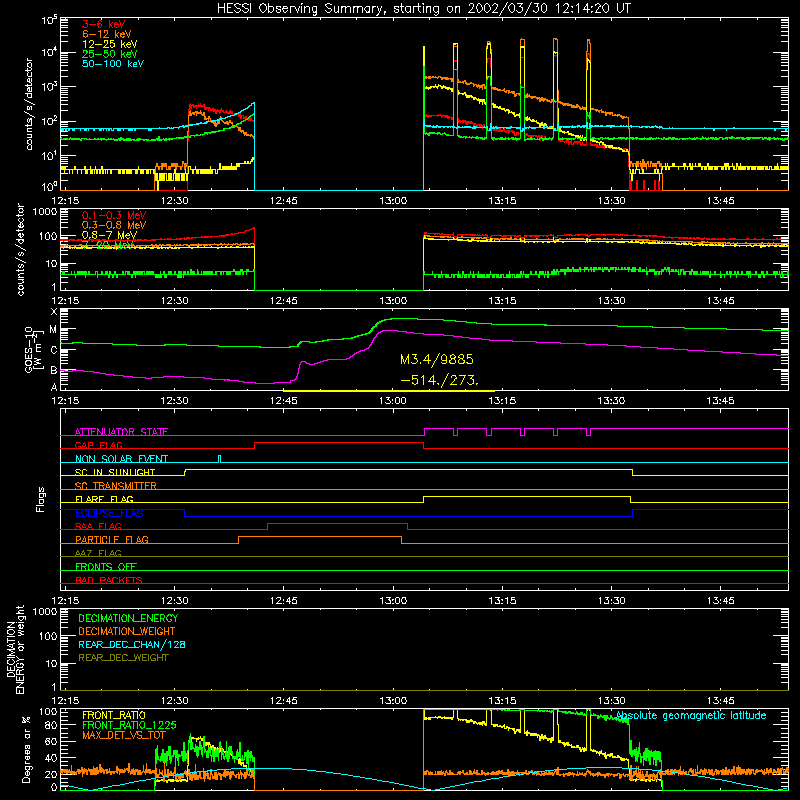This screenshot has width=800, height=800.
Task: Click the B class label on GOES axis
Action: coord(53,370)
